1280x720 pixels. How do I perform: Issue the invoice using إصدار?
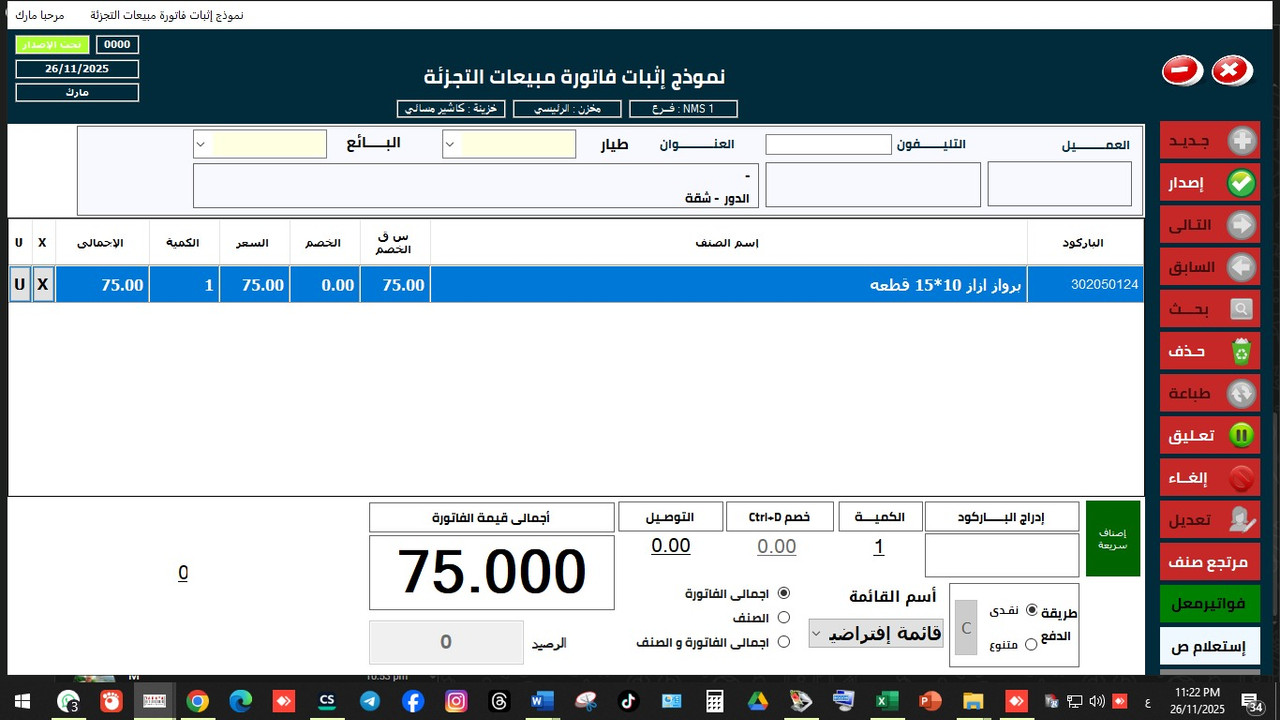click(x=1210, y=183)
